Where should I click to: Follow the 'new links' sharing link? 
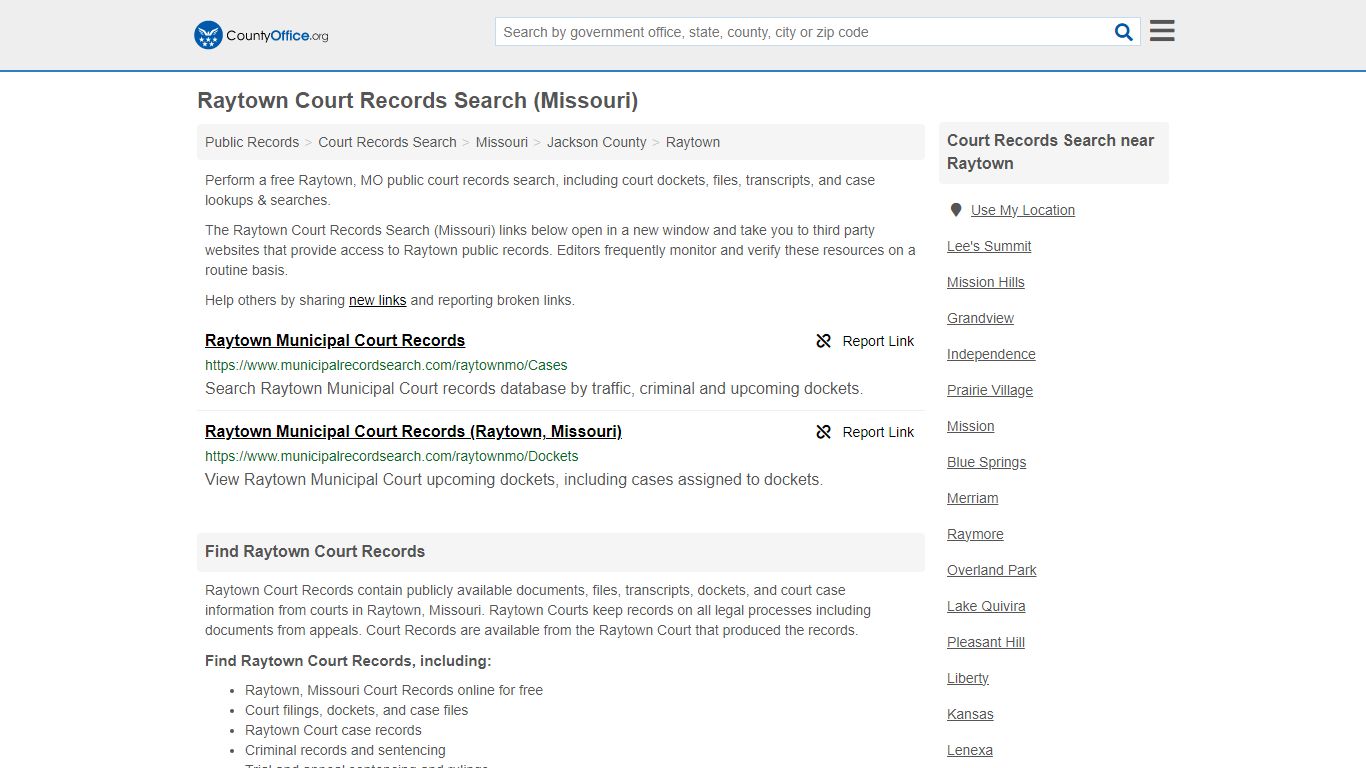click(x=378, y=300)
